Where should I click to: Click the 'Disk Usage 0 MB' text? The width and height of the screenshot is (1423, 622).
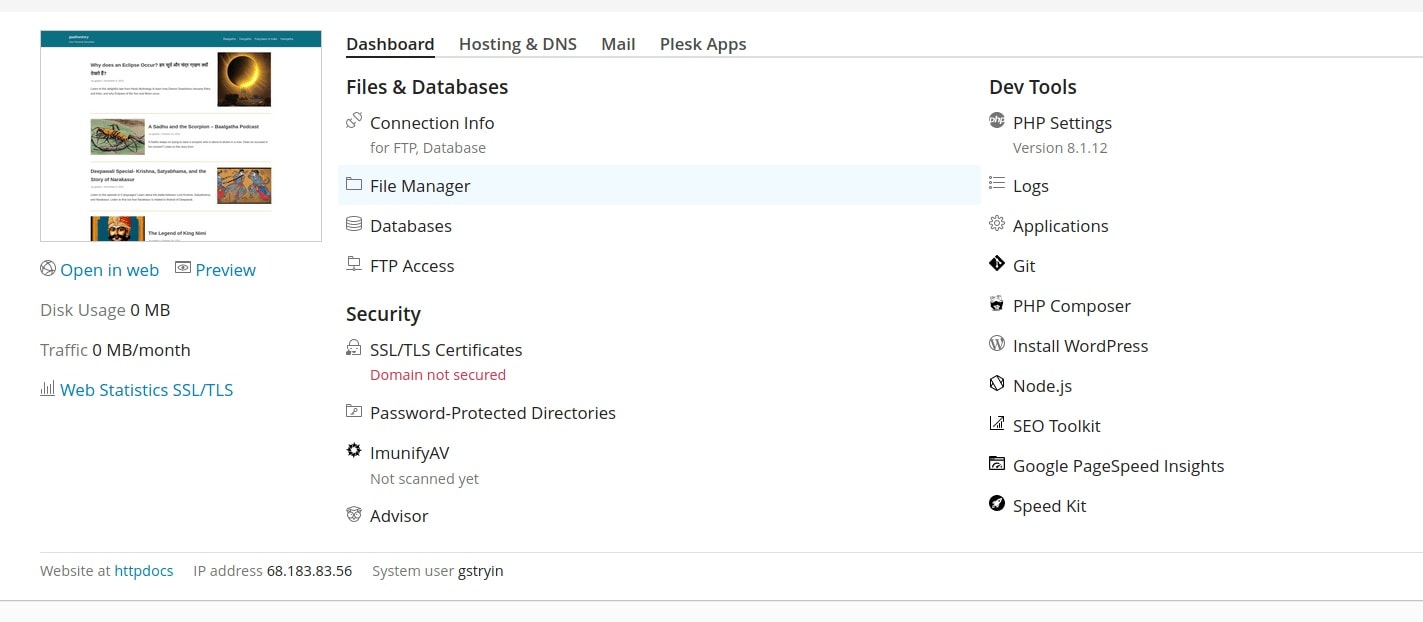tap(105, 310)
